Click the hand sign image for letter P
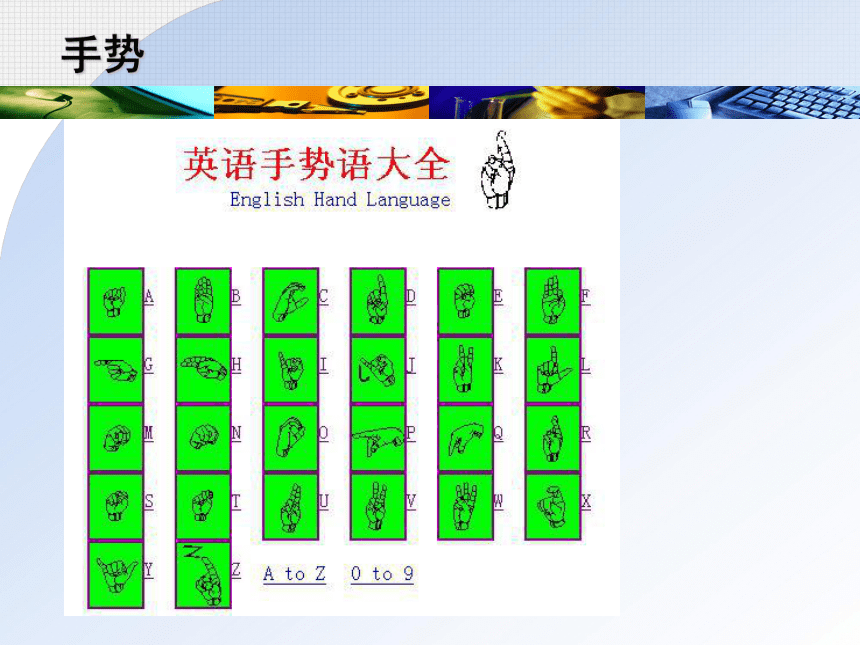Image resolution: width=860 pixels, height=645 pixels. (378, 438)
